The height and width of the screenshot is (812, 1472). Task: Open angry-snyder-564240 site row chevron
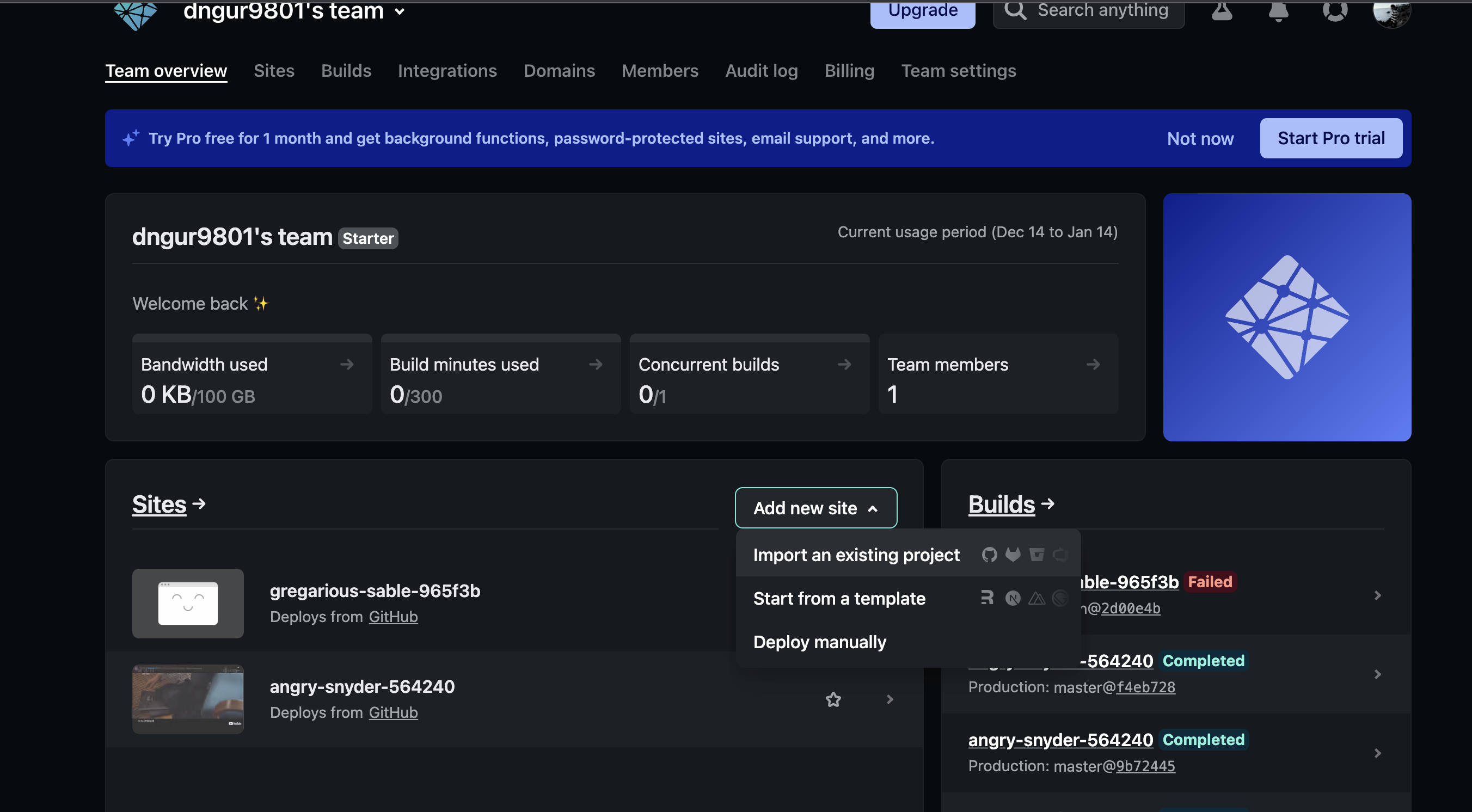889,699
